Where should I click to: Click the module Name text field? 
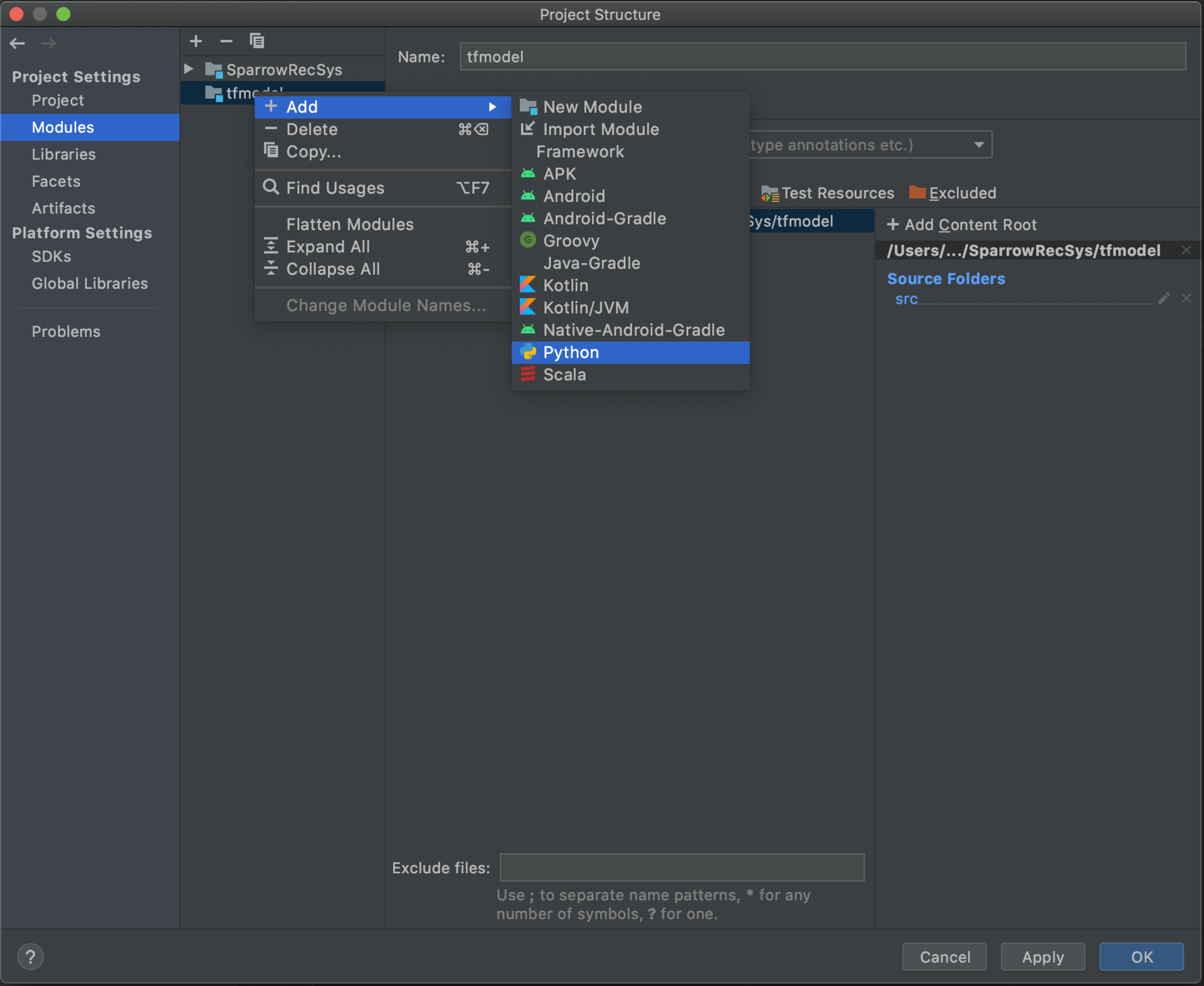pyautogui.click(x=821, y=56)
